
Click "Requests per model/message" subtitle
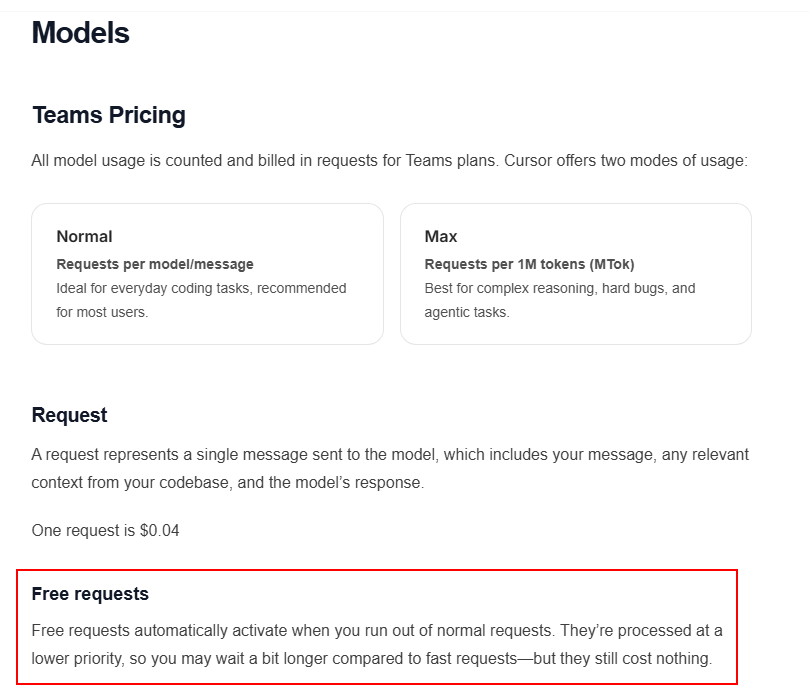(x=155, y=264)
